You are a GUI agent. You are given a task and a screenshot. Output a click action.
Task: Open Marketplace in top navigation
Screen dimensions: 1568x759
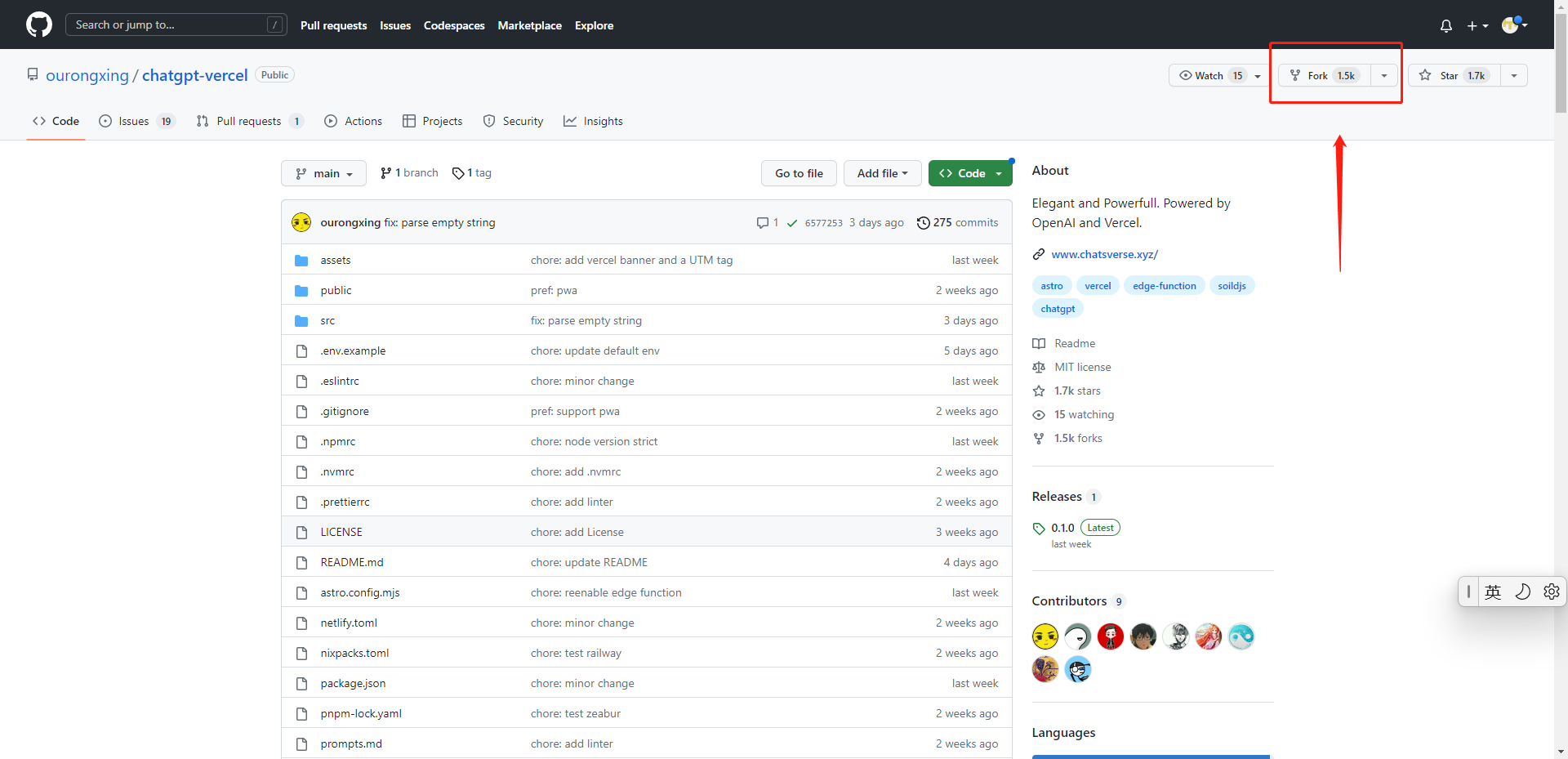click(x=529, y=25)
